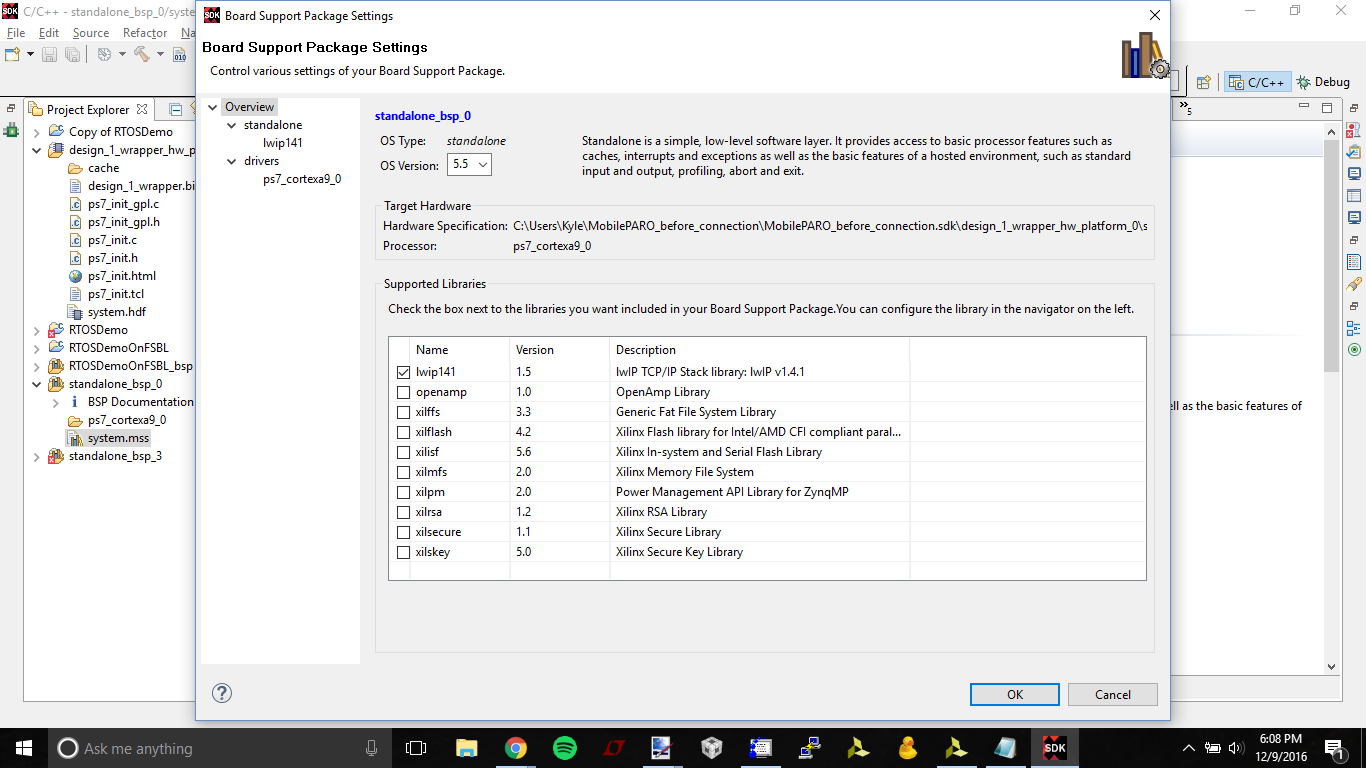
Task: Collapse the standalone node in dialog tree
Action: click(232, 125)
